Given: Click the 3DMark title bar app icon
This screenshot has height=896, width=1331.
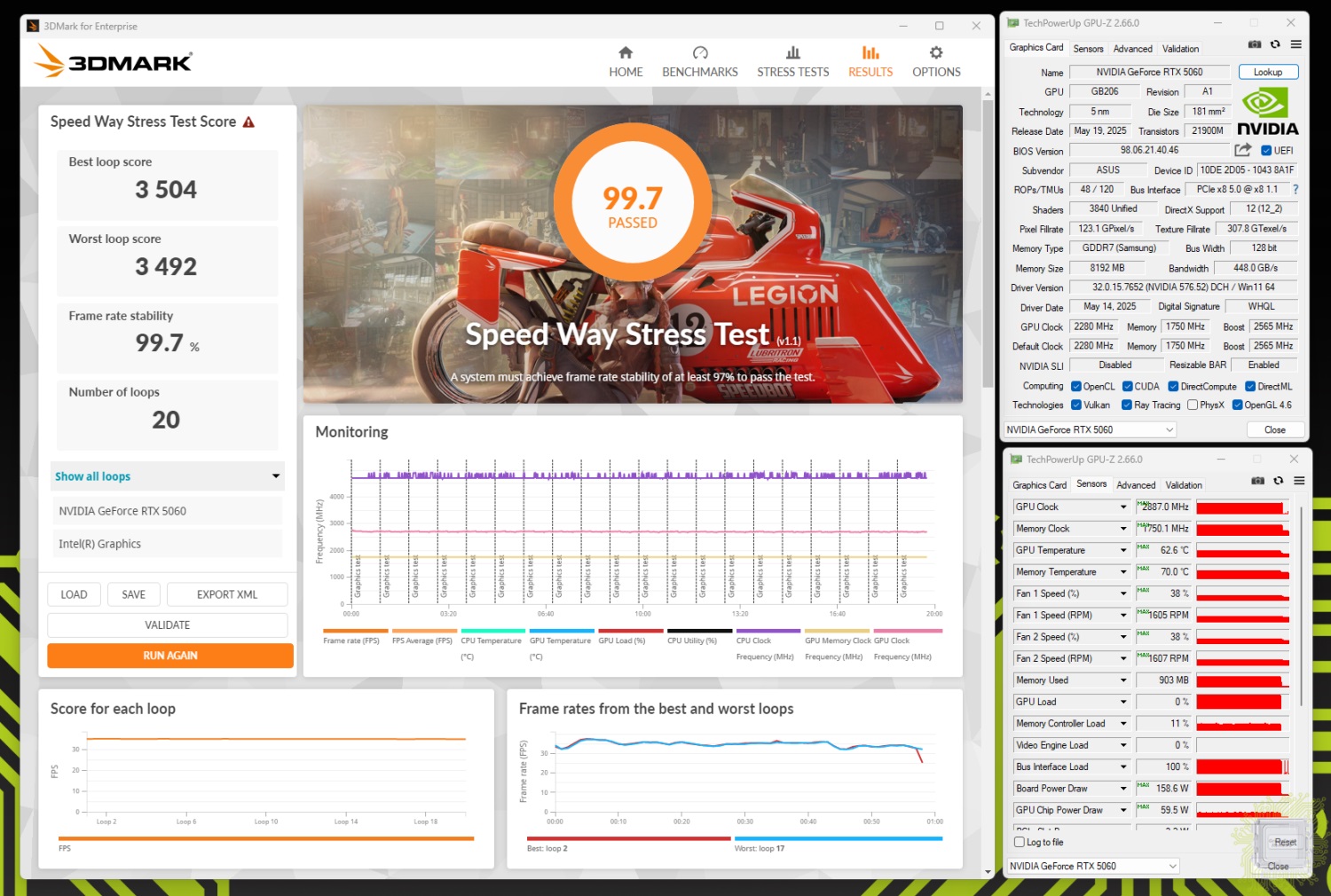Looking at the screenshot, I should point(33,26).
